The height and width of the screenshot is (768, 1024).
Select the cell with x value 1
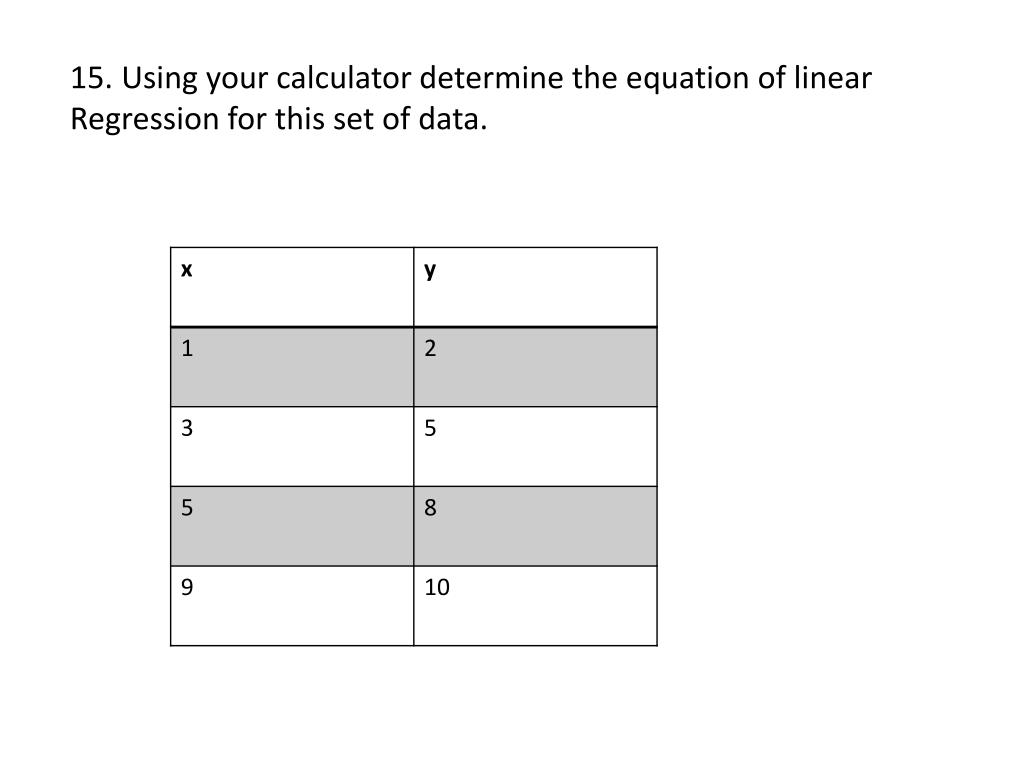pos(292,367)
